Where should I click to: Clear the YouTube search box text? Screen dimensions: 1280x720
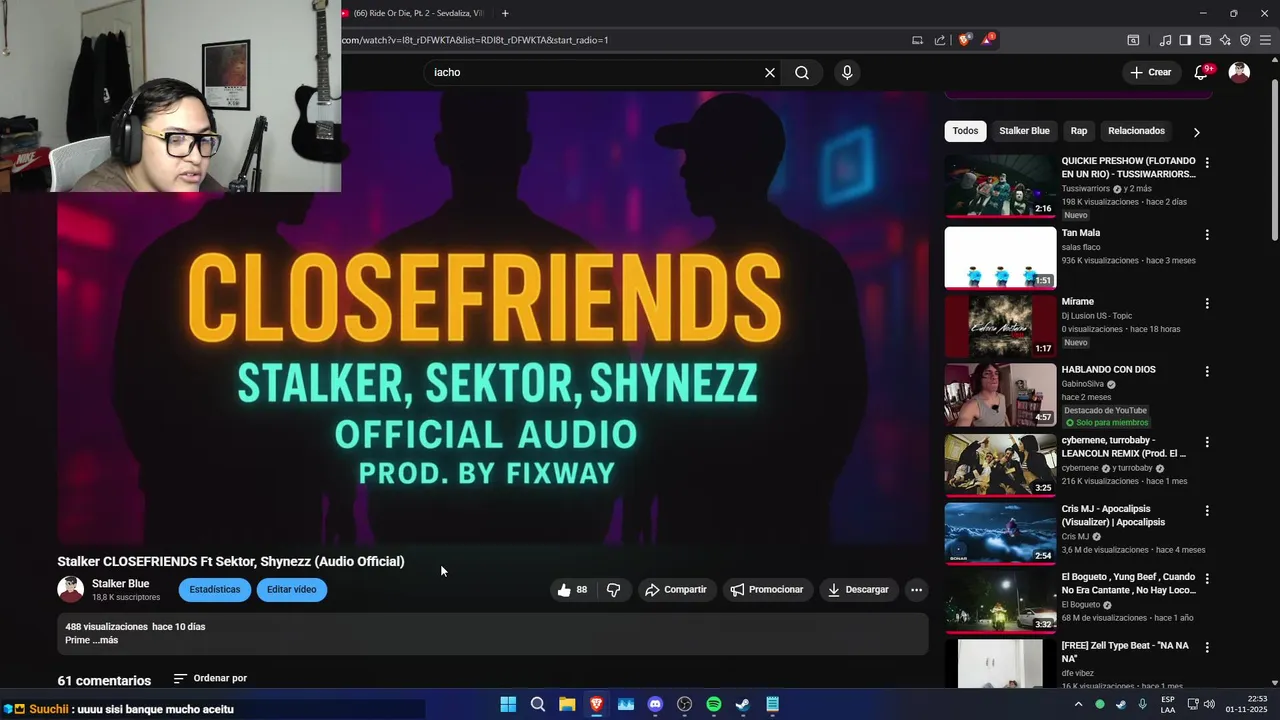point(770,72)
